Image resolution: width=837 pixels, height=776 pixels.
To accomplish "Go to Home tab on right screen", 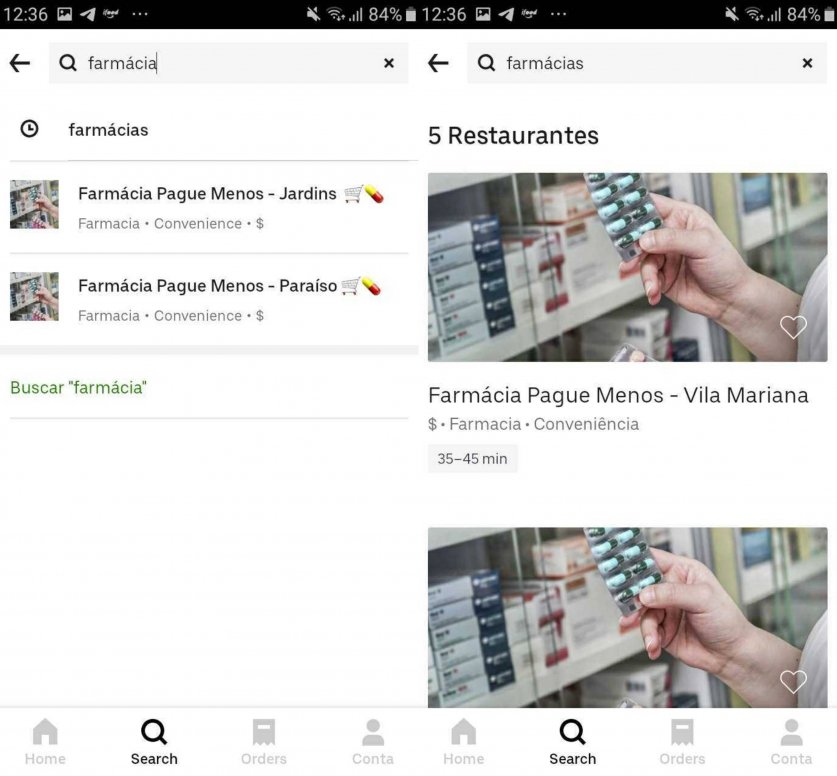I will (x=464, y=742).
